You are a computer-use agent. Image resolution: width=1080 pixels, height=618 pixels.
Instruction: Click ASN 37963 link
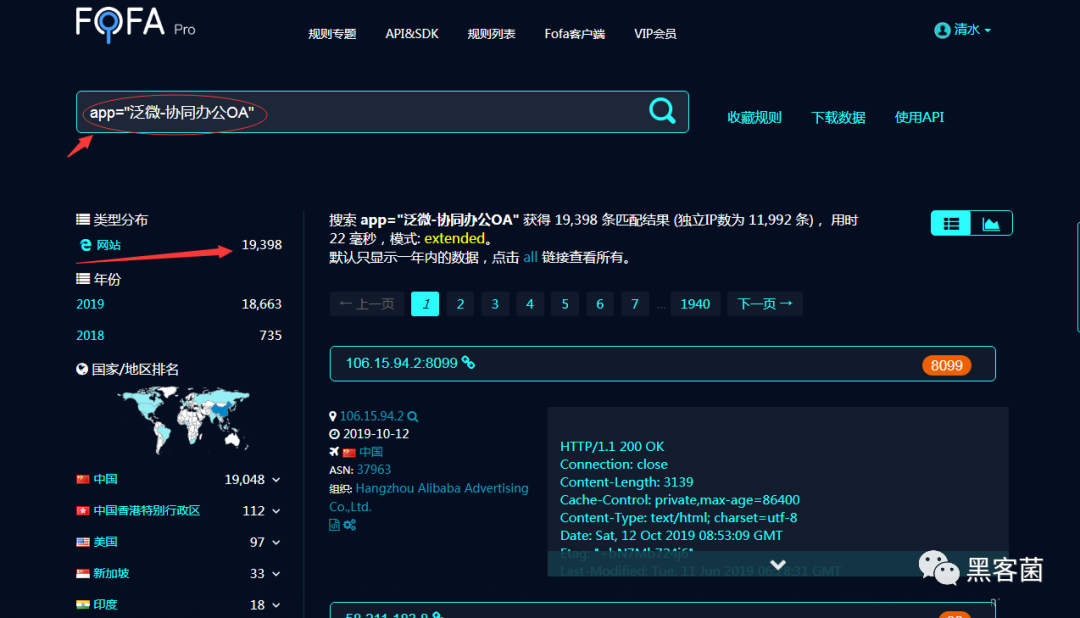pyautogui.click(x=373, y=470)
